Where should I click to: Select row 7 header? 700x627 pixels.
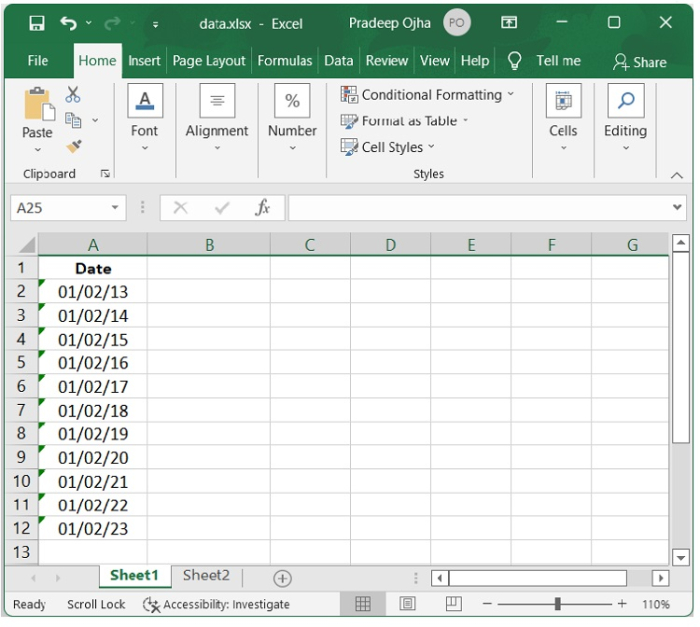[x=21, y=410]
